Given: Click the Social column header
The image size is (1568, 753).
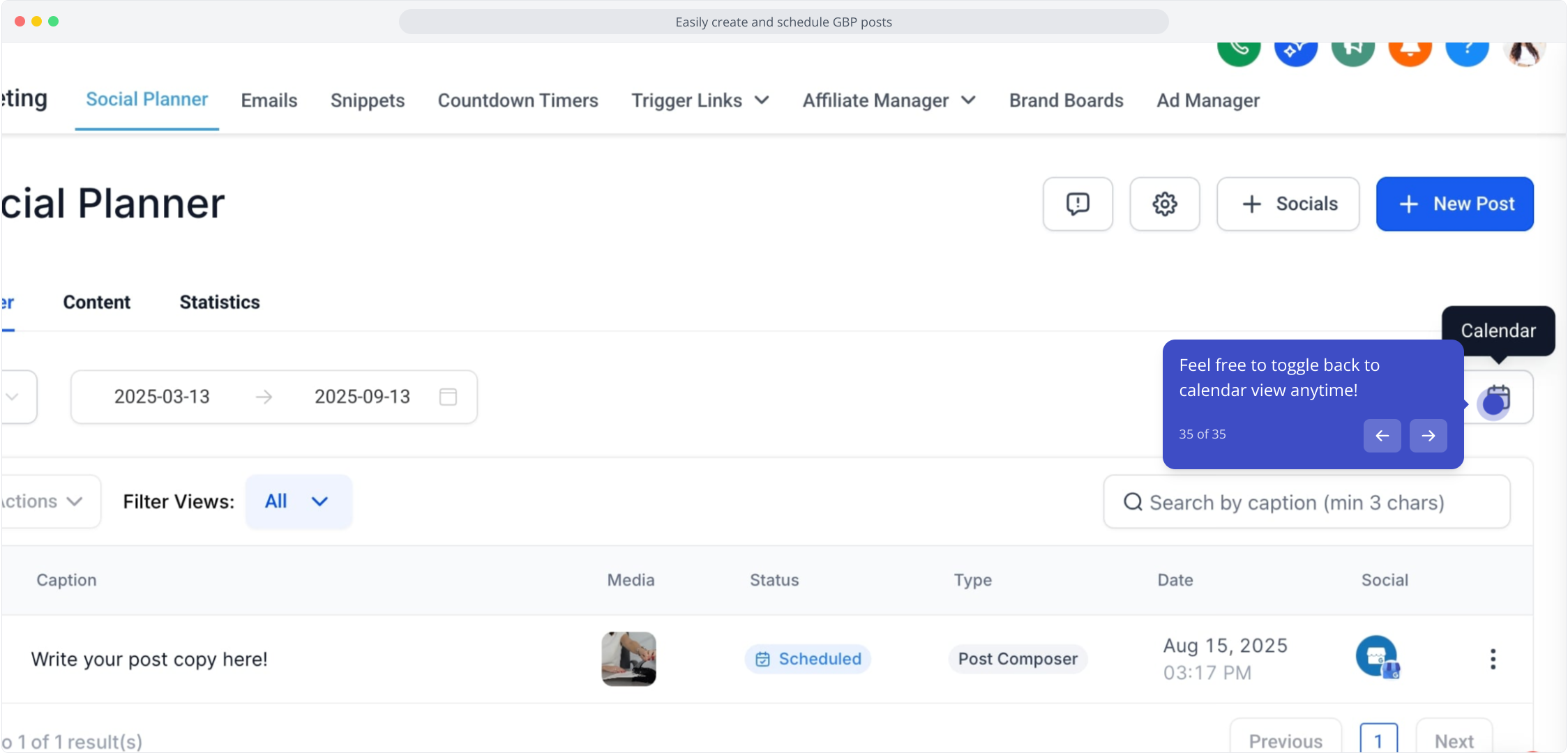Looking at the screenshot, I should coord(1385,580).
